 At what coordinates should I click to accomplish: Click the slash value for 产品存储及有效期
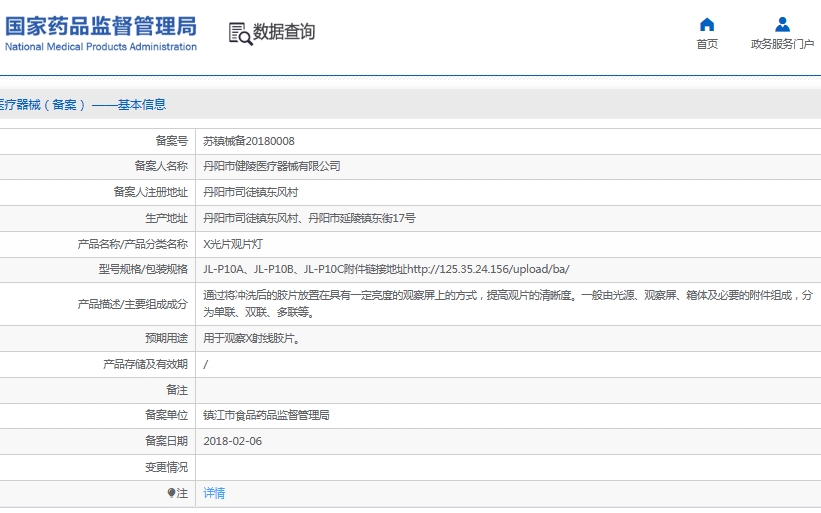[206, 364]
